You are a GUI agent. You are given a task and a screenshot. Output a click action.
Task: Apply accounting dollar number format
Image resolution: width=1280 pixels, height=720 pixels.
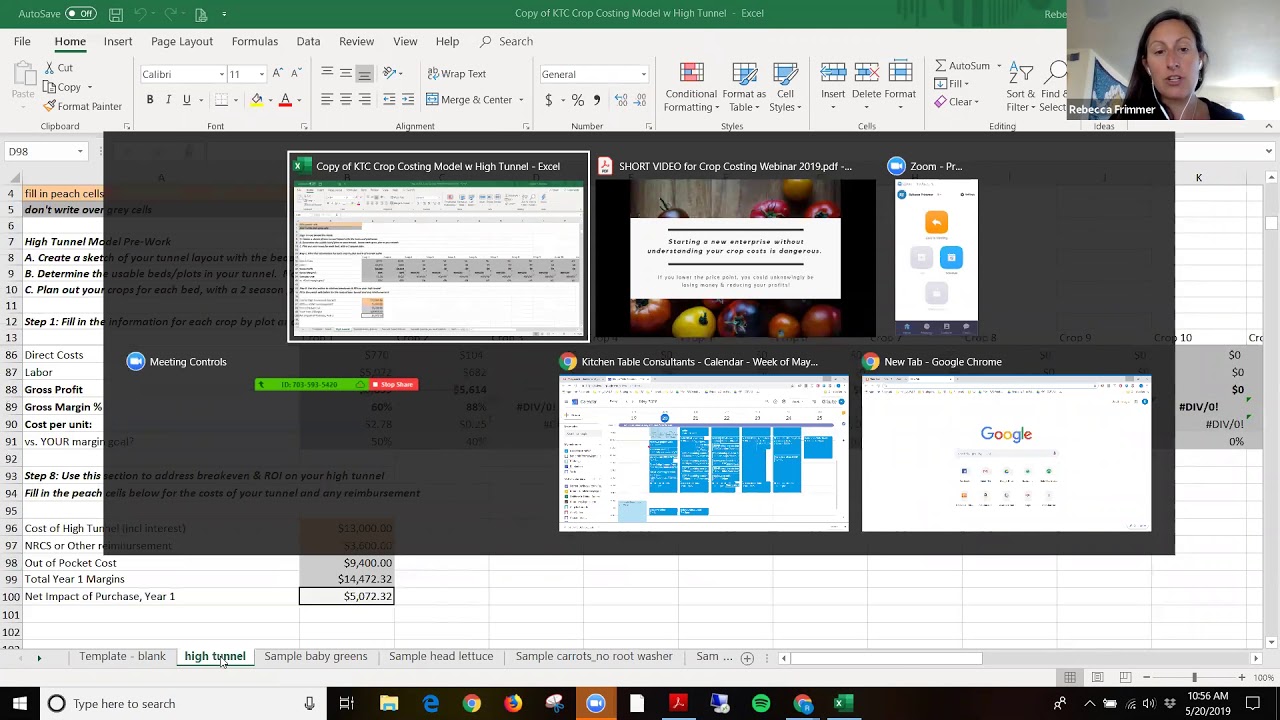pyautogui.click(x=548, y=100)
